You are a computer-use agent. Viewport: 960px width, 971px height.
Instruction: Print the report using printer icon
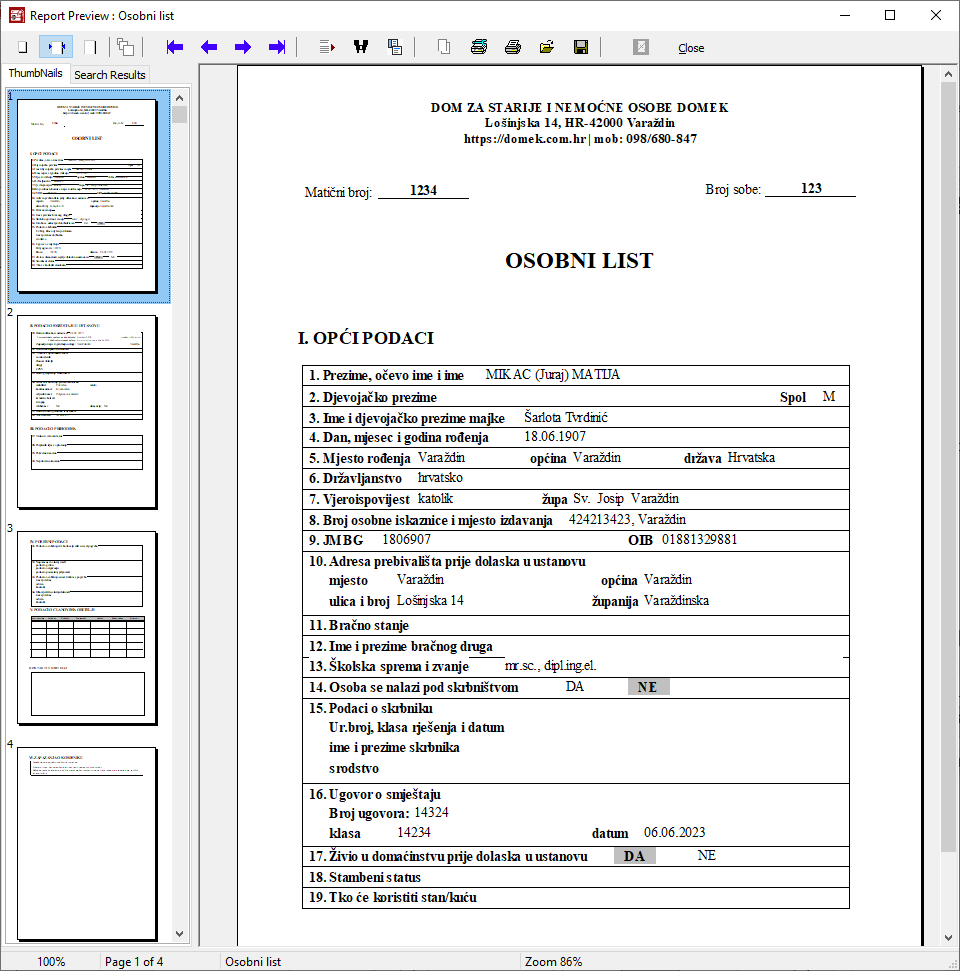[x=513, y=47]
